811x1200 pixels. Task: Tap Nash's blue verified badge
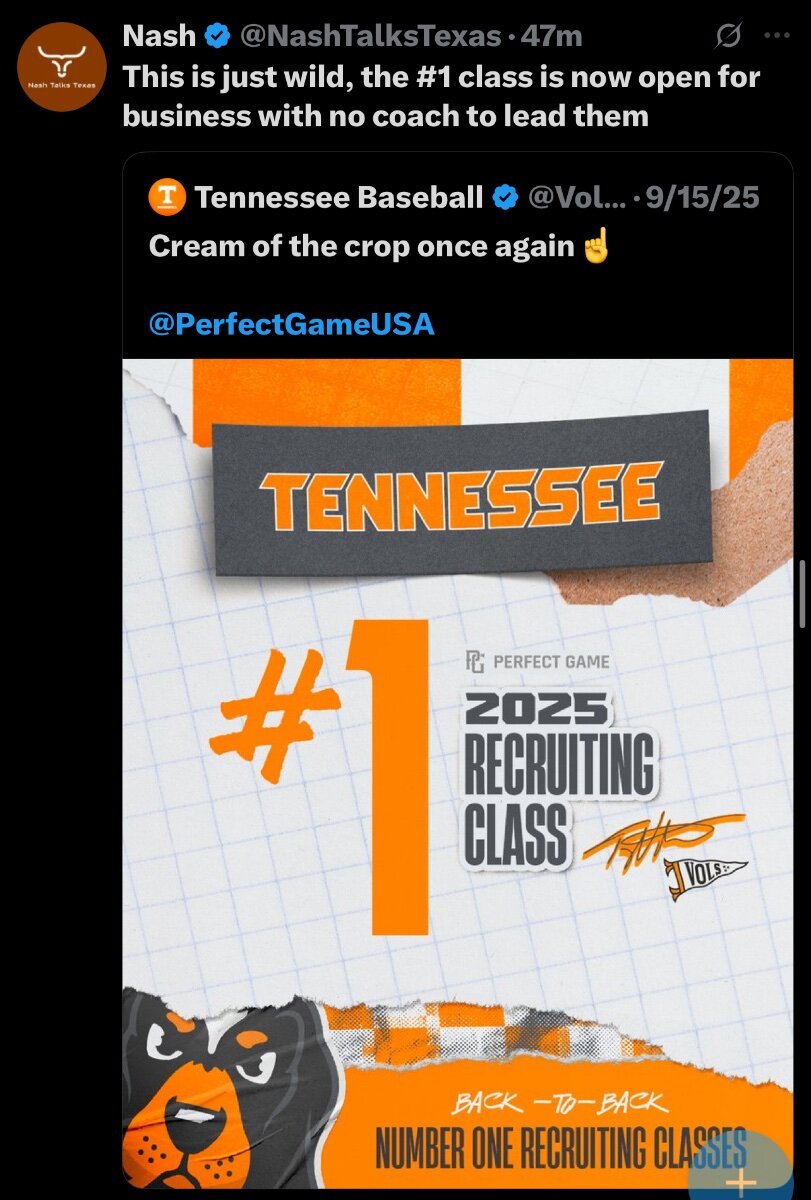[216, 37]
